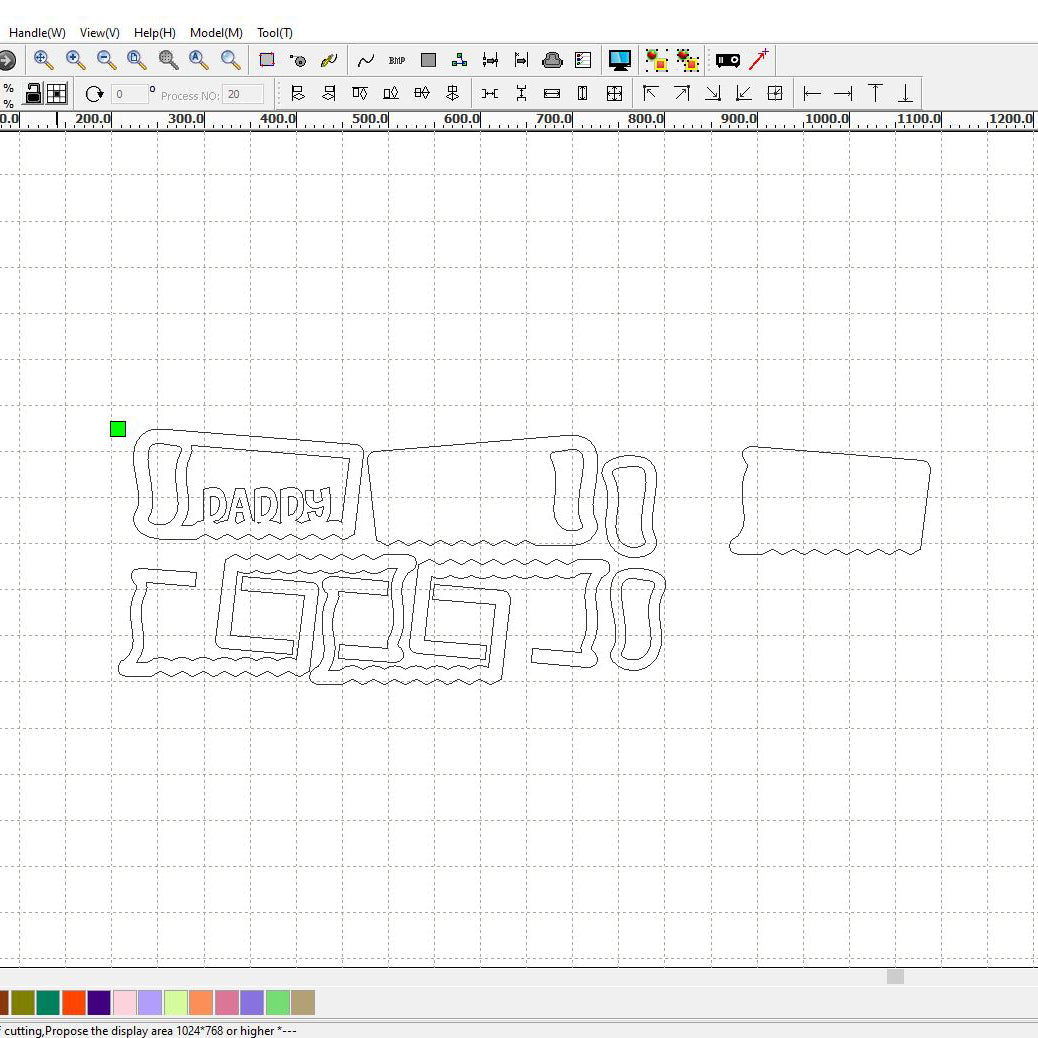Select the curve smoothing tool icon
Viewport: 1038px width, 1038px height.
click(366, 60)
